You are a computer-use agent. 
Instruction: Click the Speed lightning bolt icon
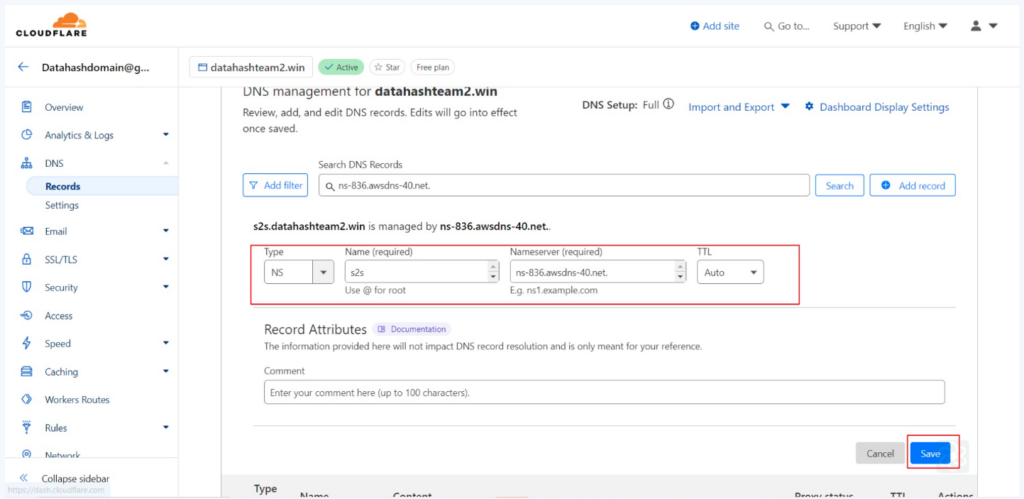27,343
